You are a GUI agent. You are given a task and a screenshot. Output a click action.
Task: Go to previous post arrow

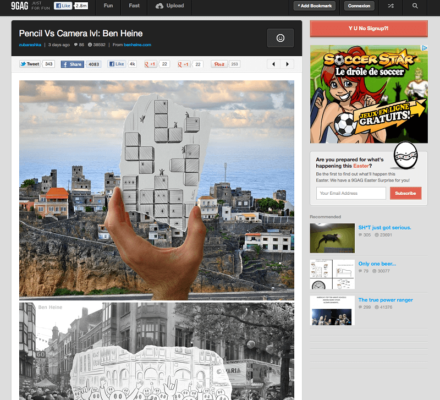point(274,64)
